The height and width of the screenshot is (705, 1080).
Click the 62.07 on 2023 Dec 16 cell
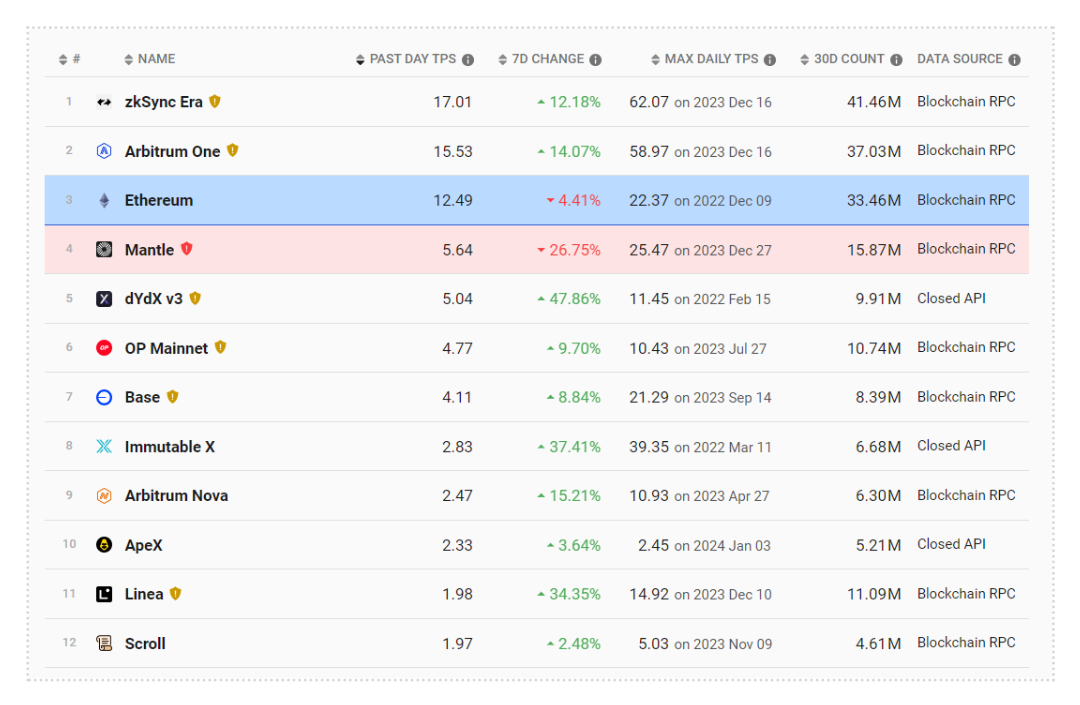pyautogui.click(x=700, y=102)
